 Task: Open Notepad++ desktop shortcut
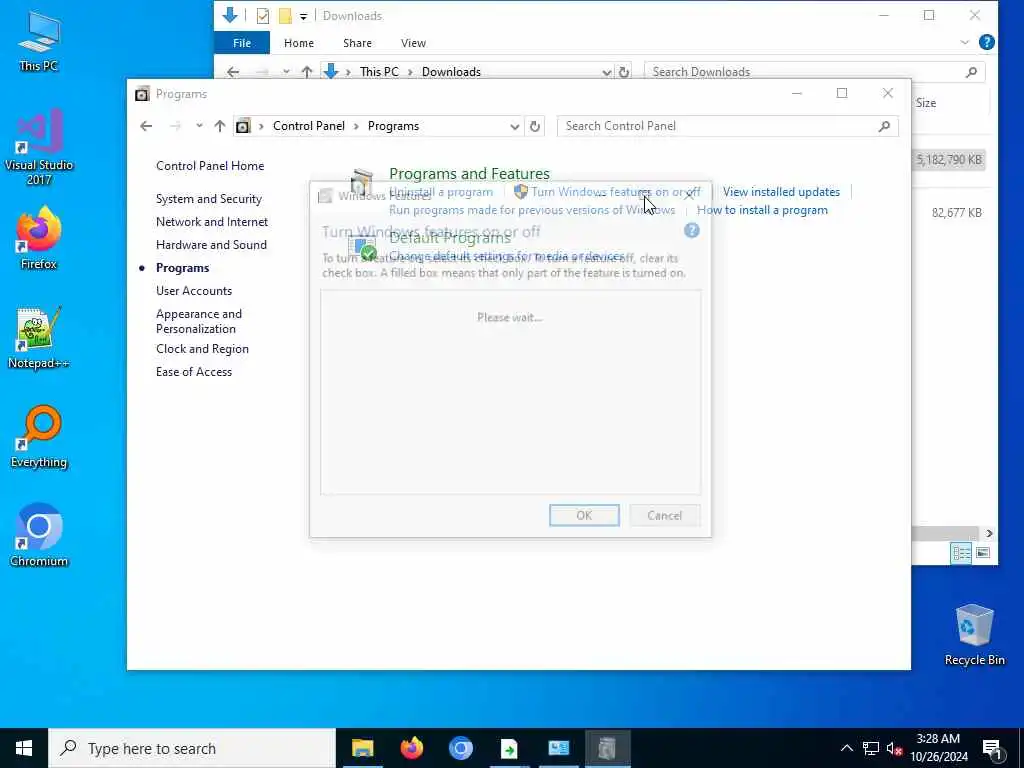[39, 338]
